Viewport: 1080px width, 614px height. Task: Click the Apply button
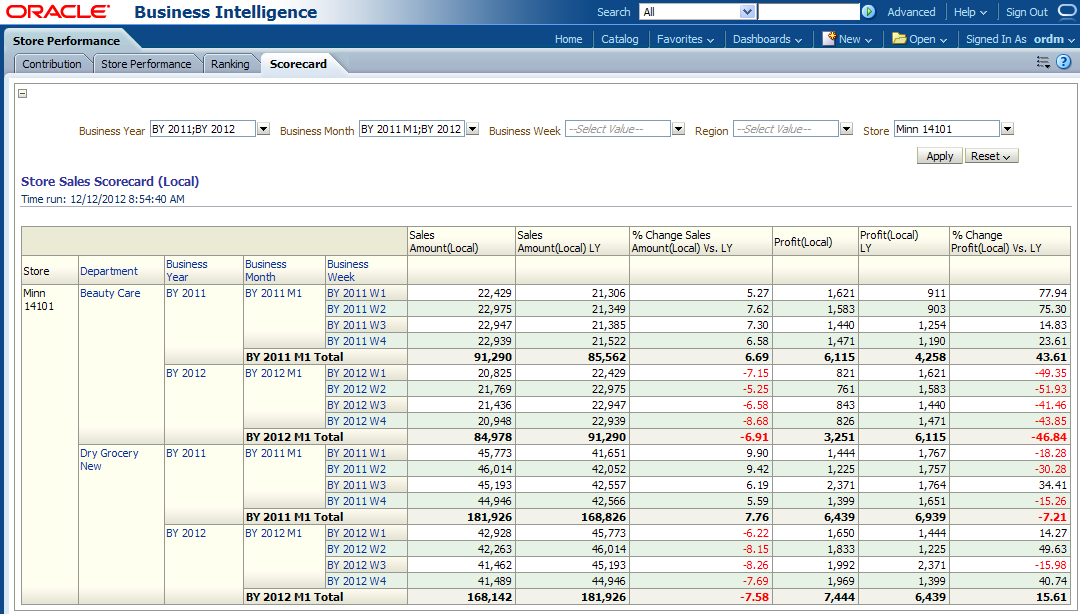[x=939, y=156]
